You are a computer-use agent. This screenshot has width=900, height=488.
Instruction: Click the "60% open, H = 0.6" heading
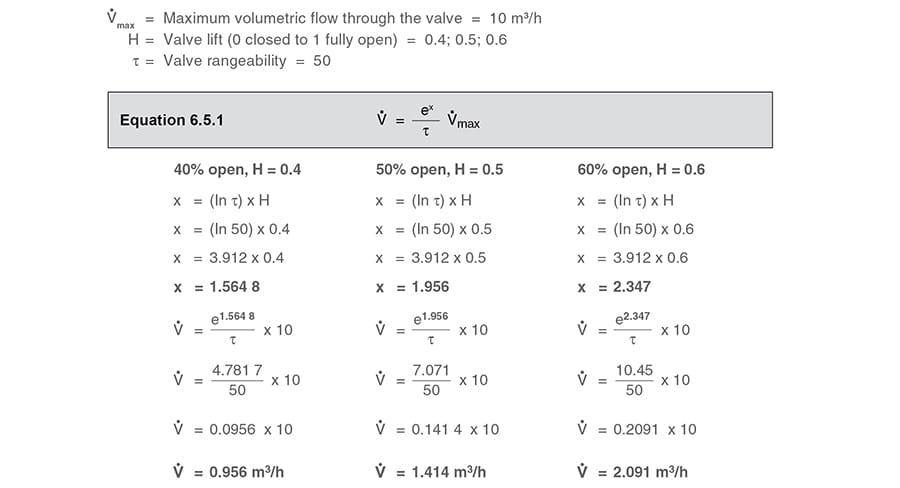(641, 169)
